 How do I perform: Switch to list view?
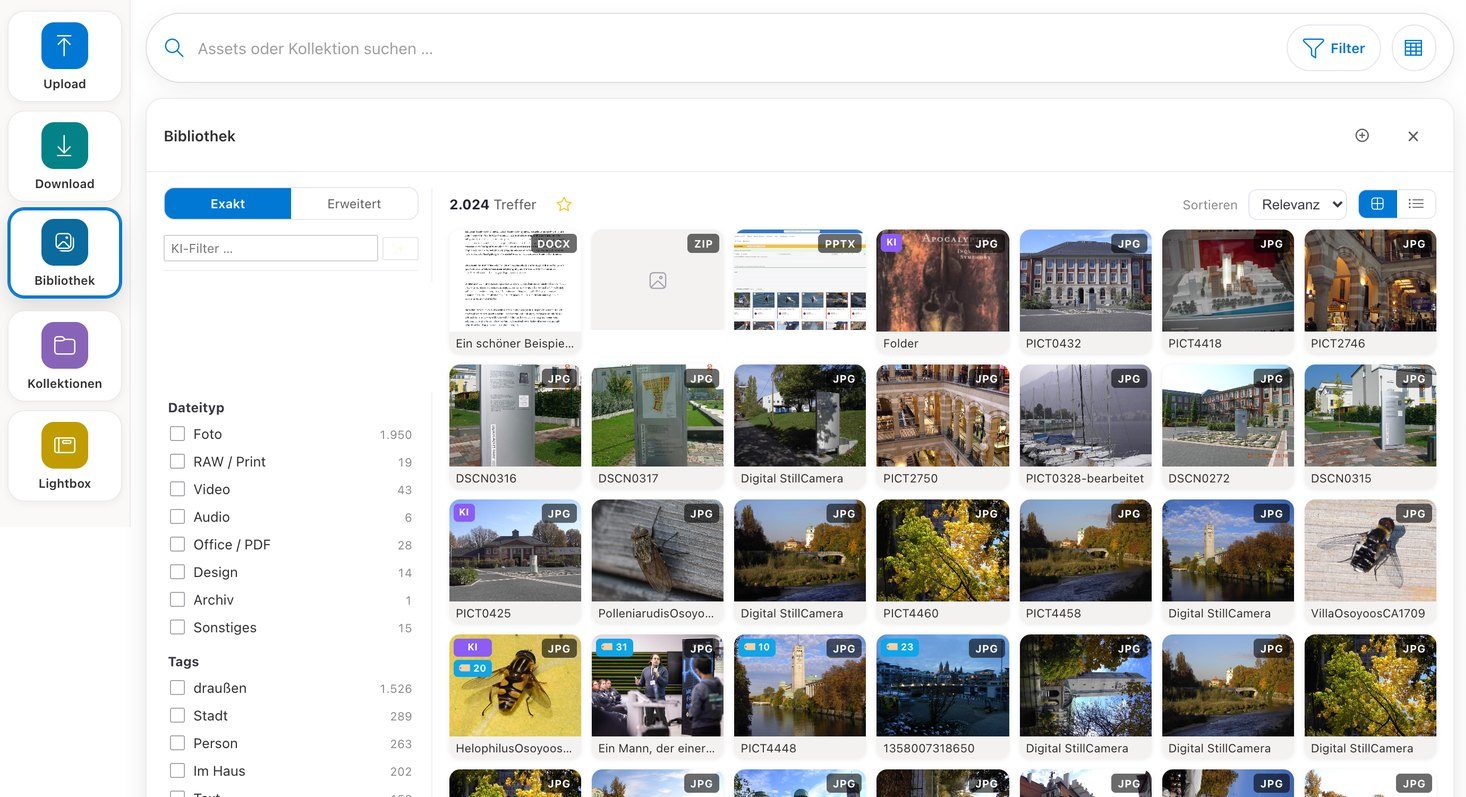point(1416,204)
